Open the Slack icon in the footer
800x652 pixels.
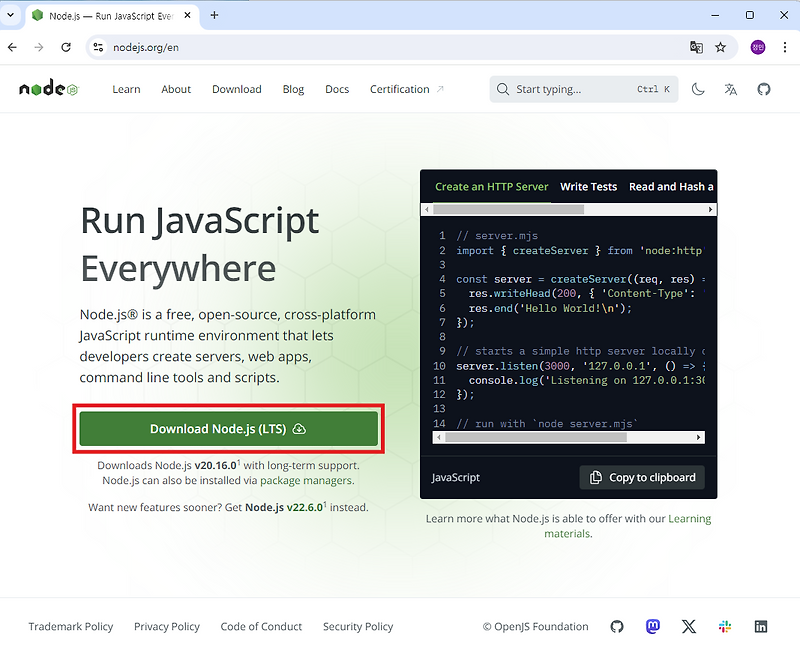point(725,626)
